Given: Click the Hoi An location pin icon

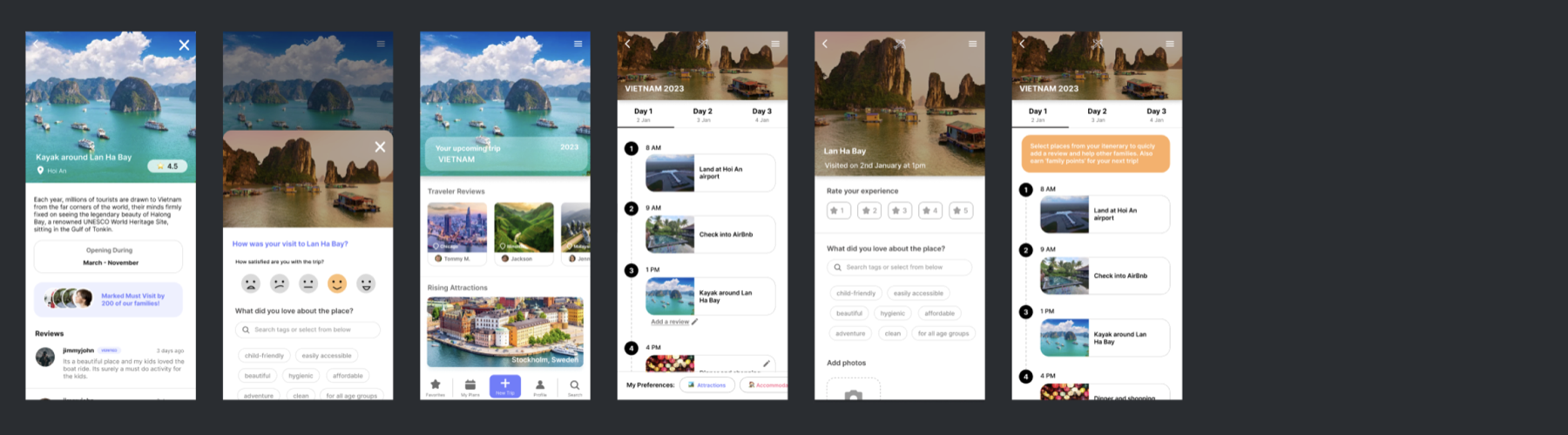Looking at the screenshot, I should point(40,170).
